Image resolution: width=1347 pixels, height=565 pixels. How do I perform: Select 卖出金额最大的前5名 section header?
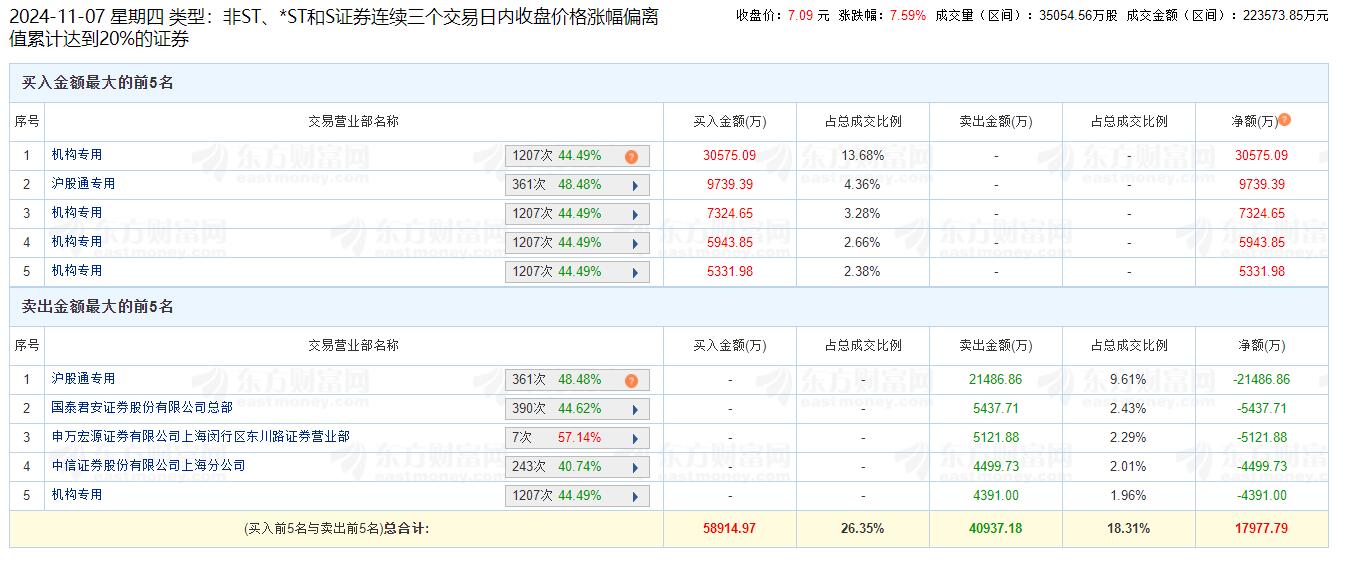98,307
